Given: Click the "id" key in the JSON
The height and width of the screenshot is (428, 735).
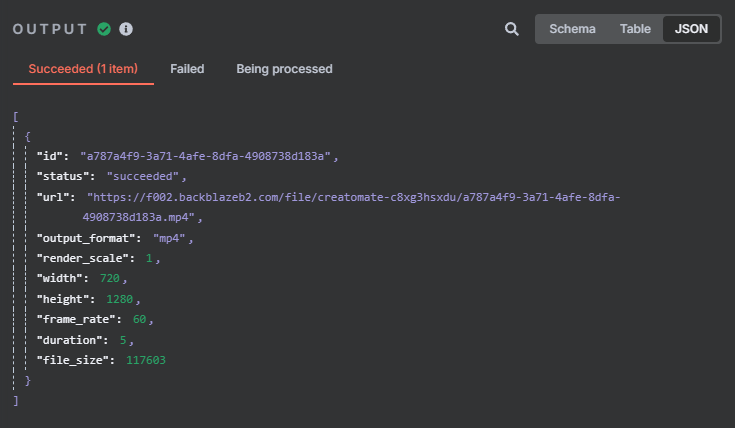Looking at the screenshot, I should [x=52, y=156].
